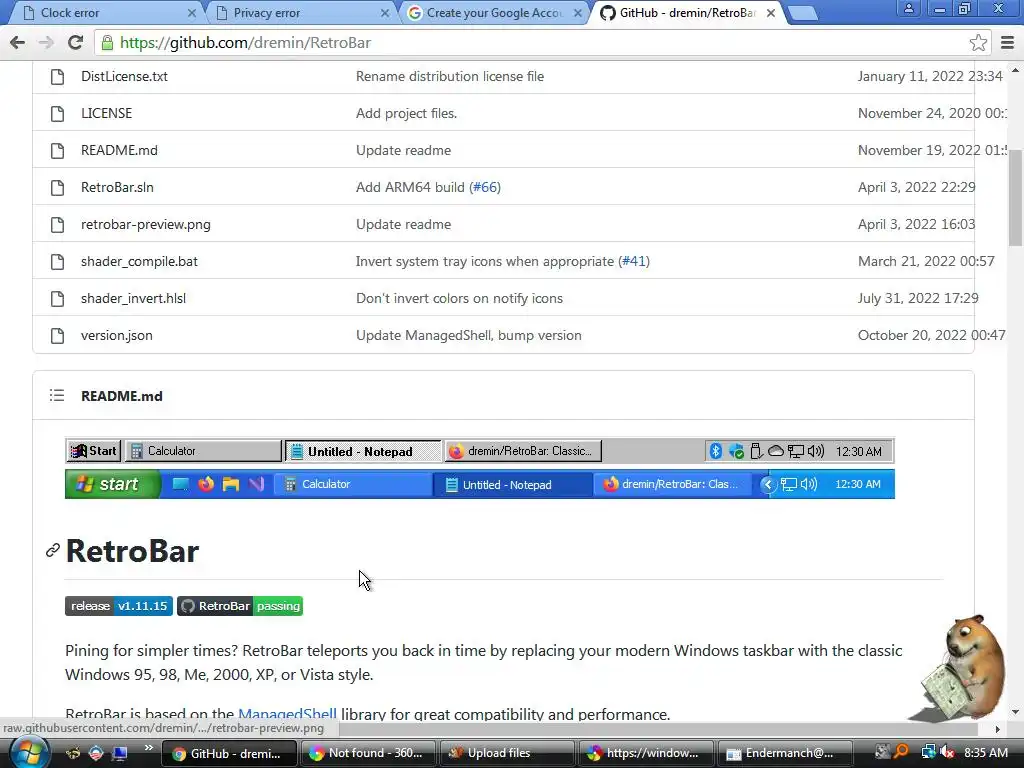
Task: Click the anchor link icon beside RetroBar heading
Action: pyautogui.click(x=53, y=551)
